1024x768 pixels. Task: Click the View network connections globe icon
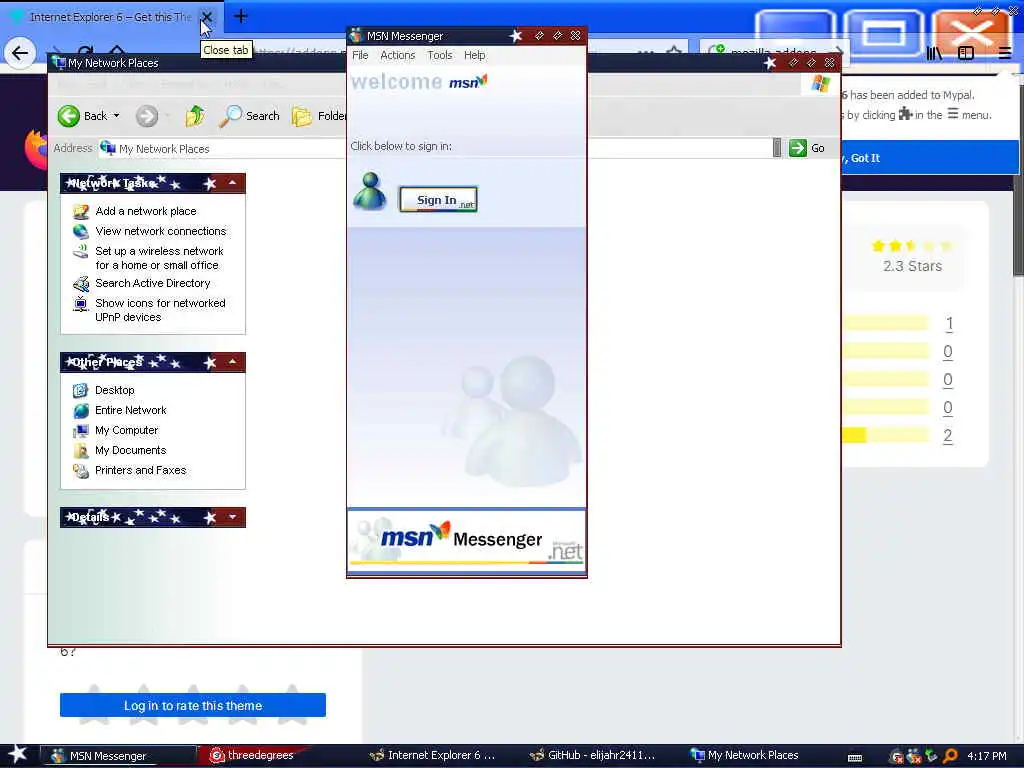tap(81, 231)
